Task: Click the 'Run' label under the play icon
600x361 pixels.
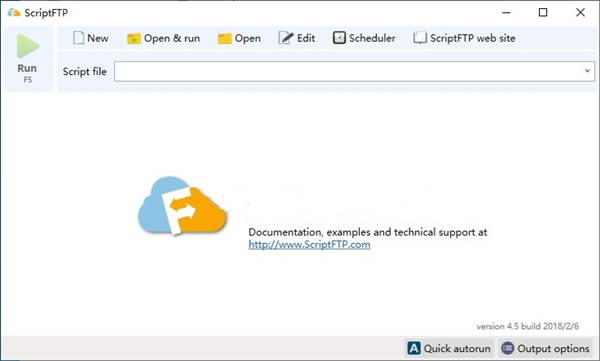Action: coord(27,68)
